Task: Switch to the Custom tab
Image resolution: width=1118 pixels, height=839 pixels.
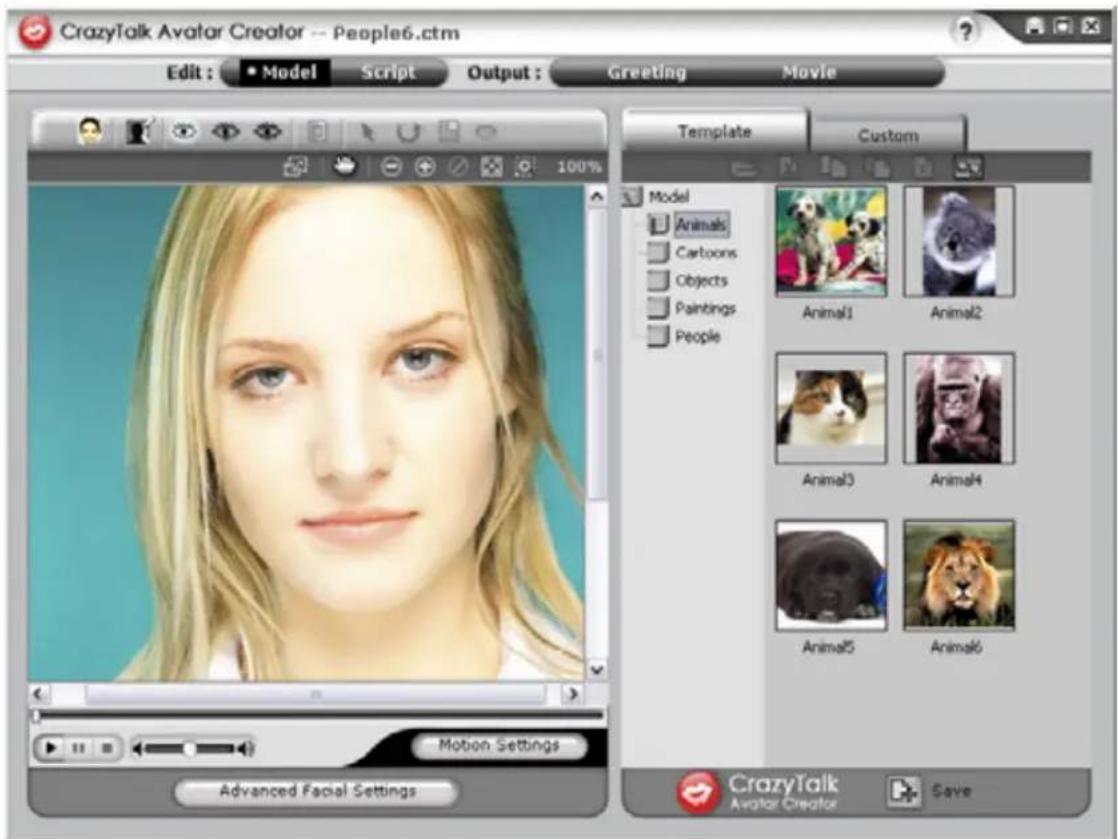Action: tap(888, 135)
